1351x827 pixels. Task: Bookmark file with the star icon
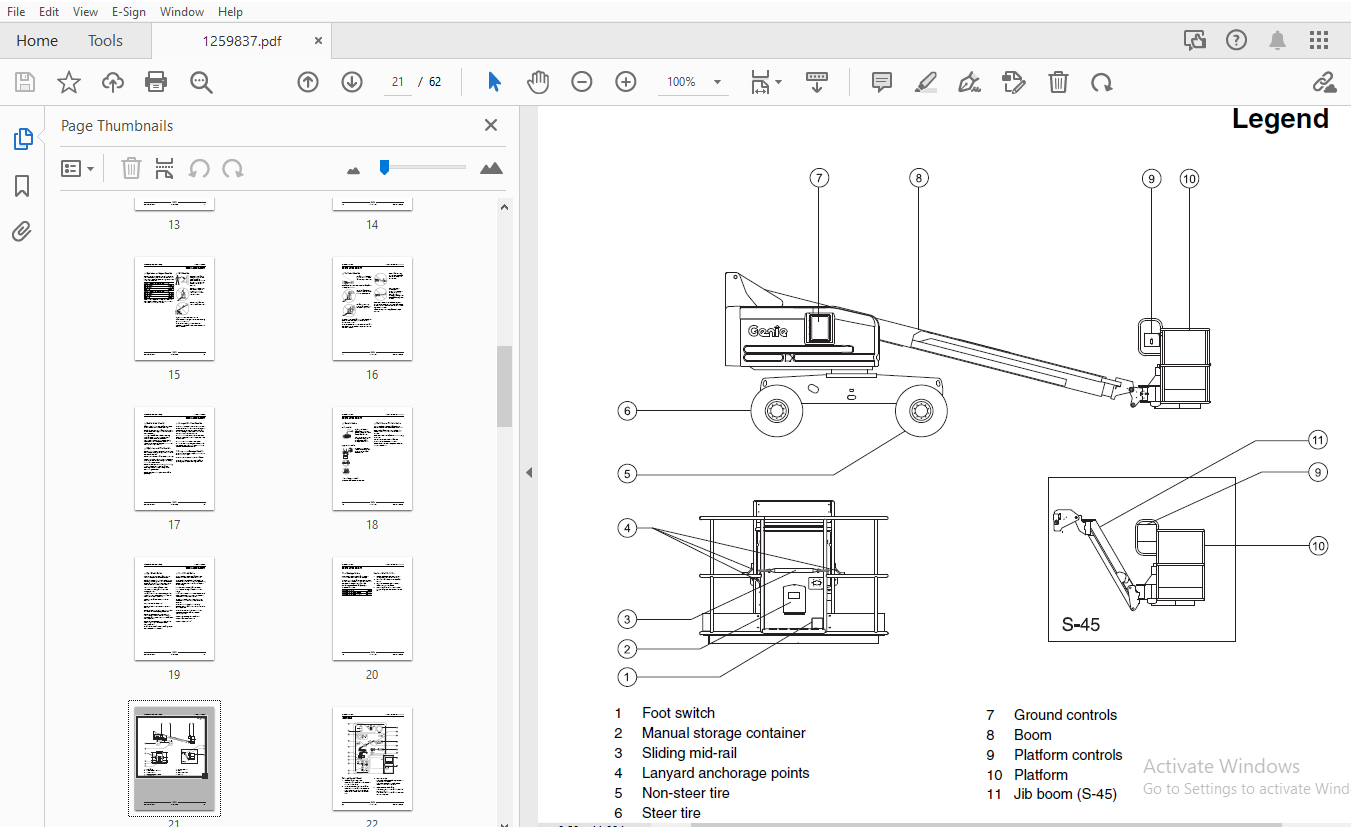[69, 82]
